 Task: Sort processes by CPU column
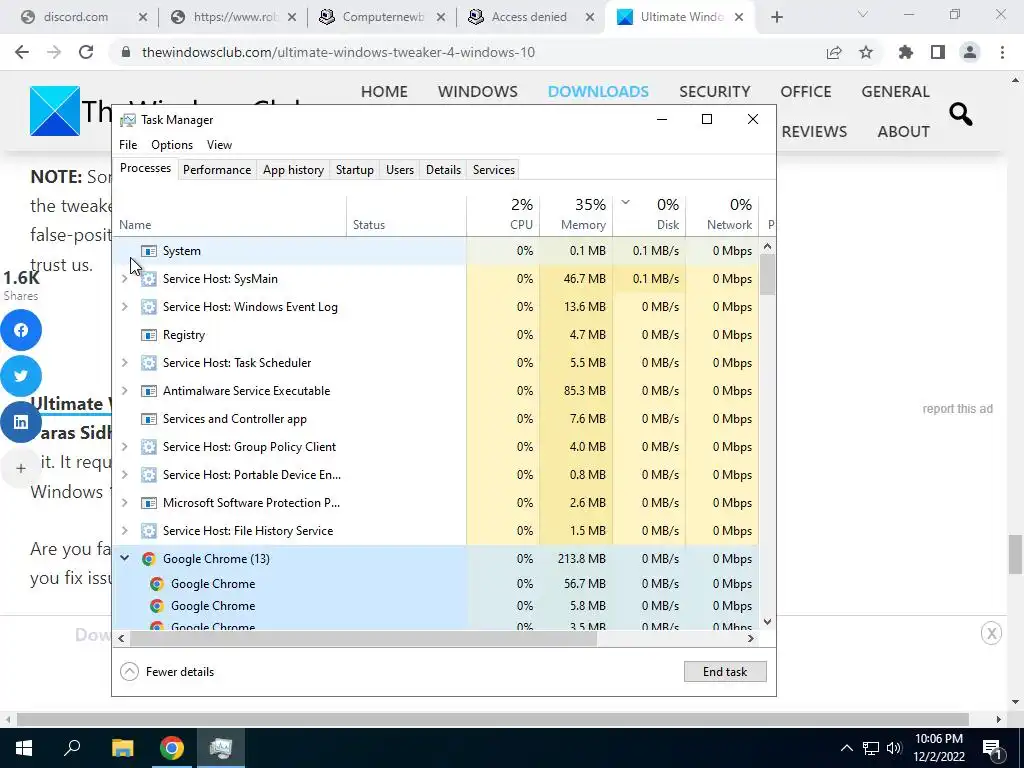click(x=504, y=215)
